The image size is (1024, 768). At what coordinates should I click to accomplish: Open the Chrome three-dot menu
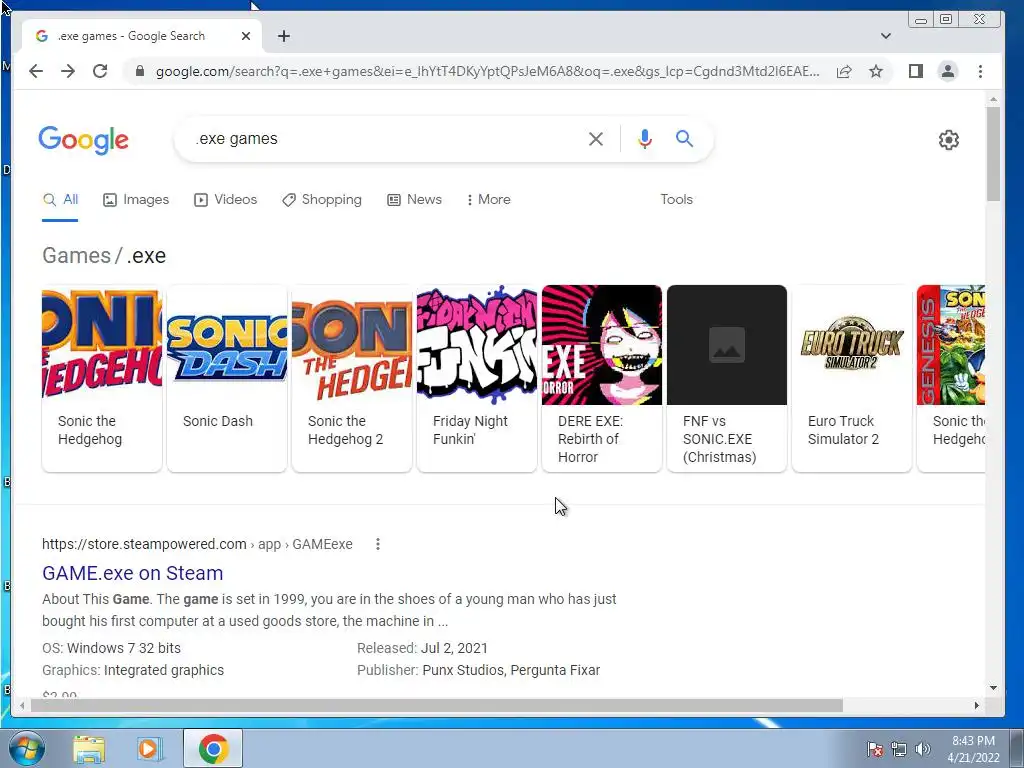[x=980, y=71]
